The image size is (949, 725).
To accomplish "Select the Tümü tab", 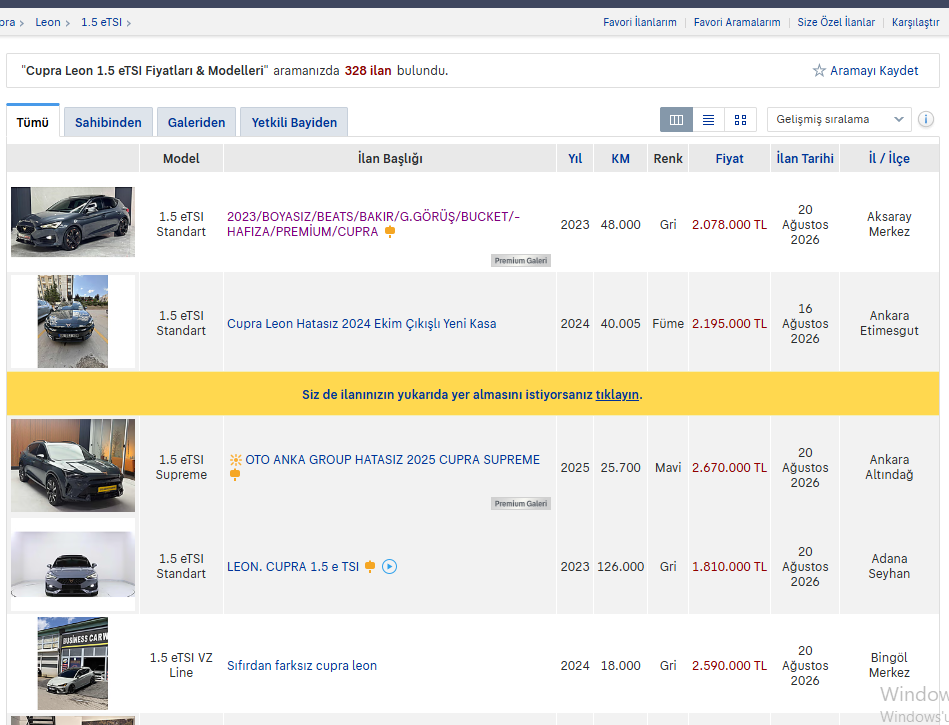I will (x=33, y=122).
